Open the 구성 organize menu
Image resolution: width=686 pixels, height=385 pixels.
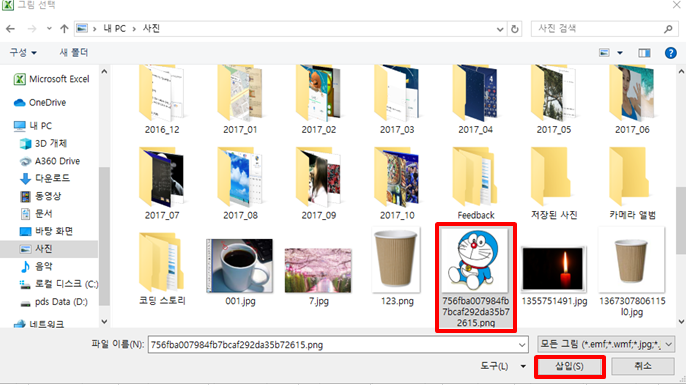click(x=23, y=52)
